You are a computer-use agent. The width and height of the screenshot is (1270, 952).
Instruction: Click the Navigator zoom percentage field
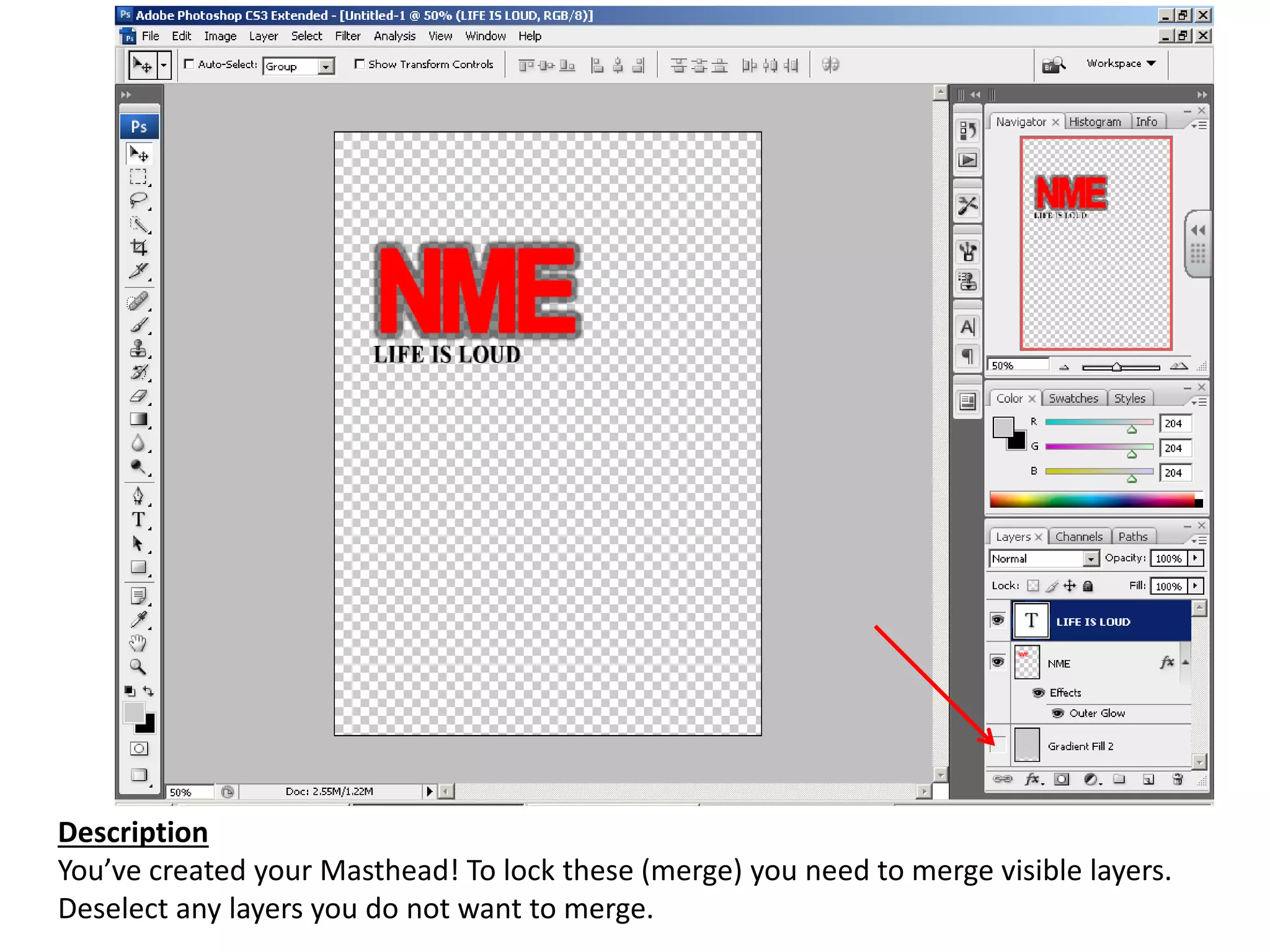click(x=1018, y=366)
